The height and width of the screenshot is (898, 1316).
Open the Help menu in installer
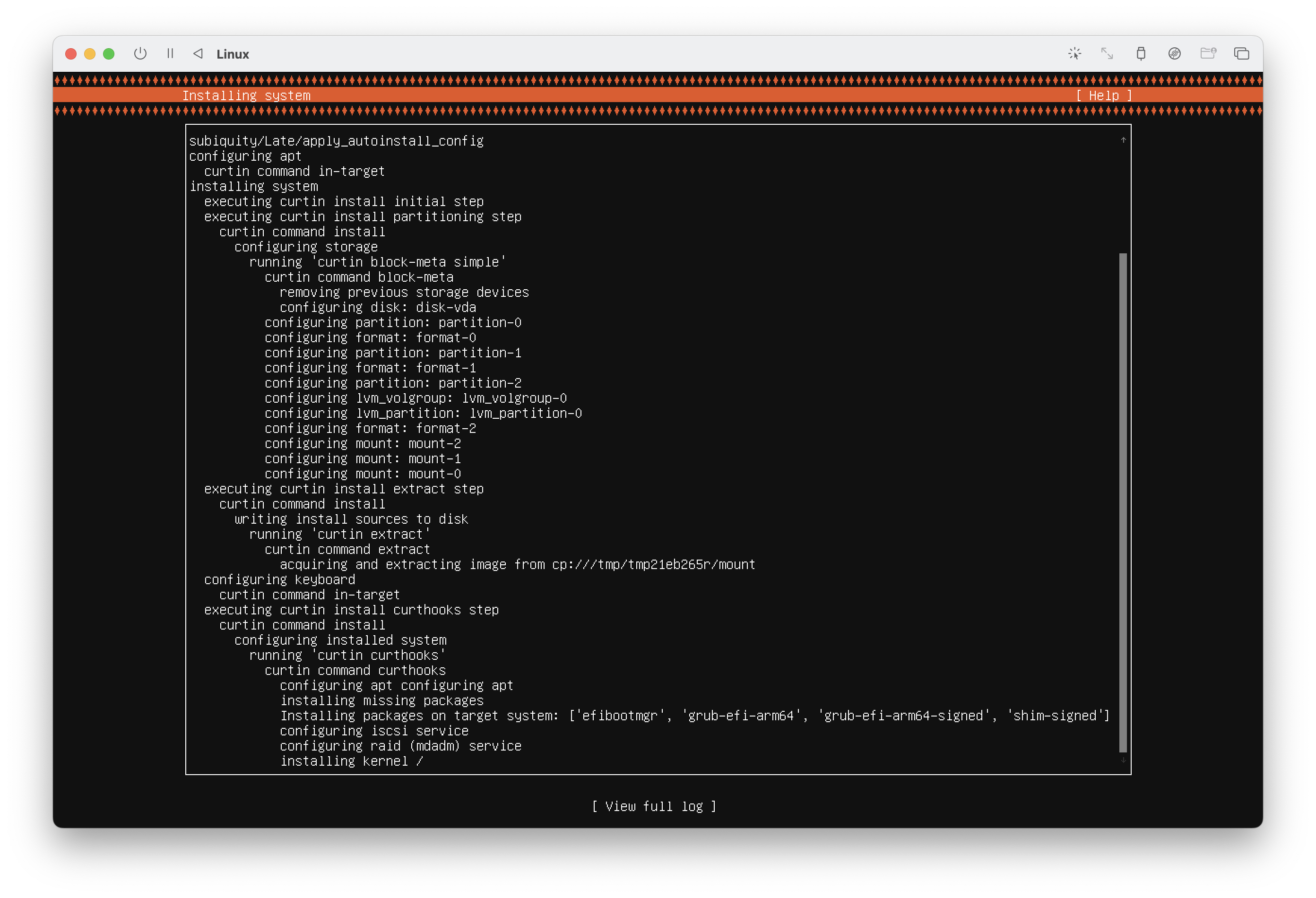pos(1104,95)
